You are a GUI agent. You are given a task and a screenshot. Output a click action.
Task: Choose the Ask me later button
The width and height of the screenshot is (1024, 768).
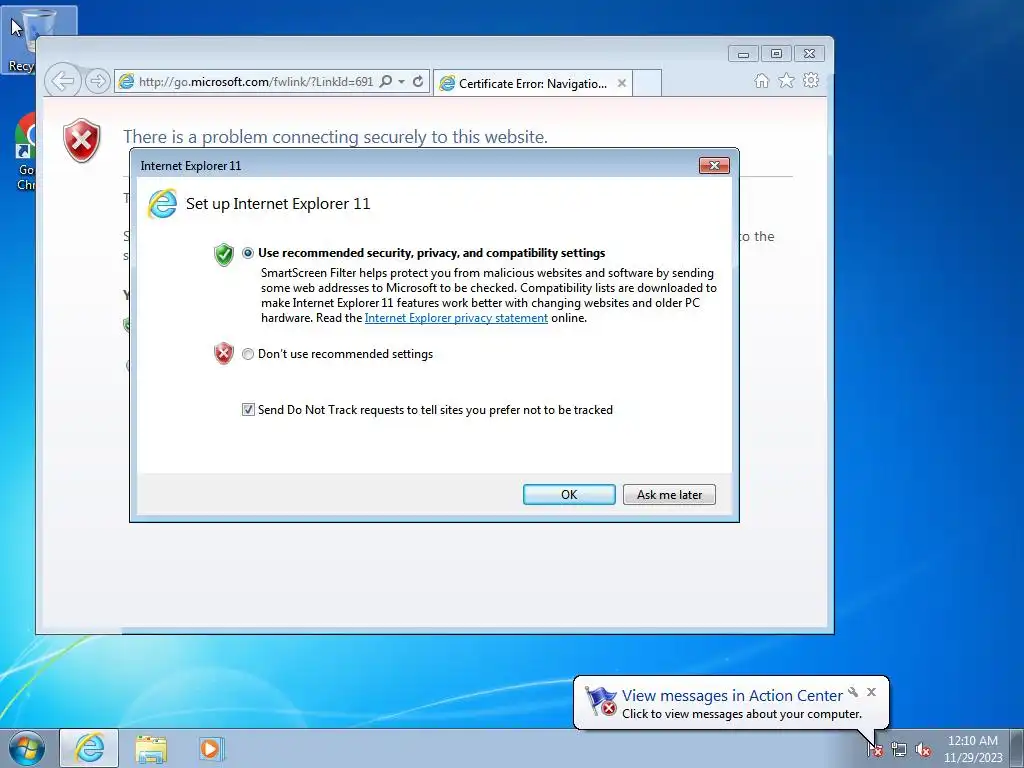pyautogui.click(x=669, y=494)
